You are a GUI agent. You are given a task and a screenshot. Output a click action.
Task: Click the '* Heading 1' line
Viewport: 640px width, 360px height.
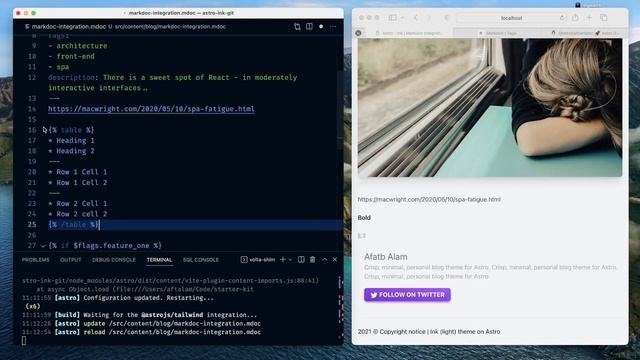point(71,140)
